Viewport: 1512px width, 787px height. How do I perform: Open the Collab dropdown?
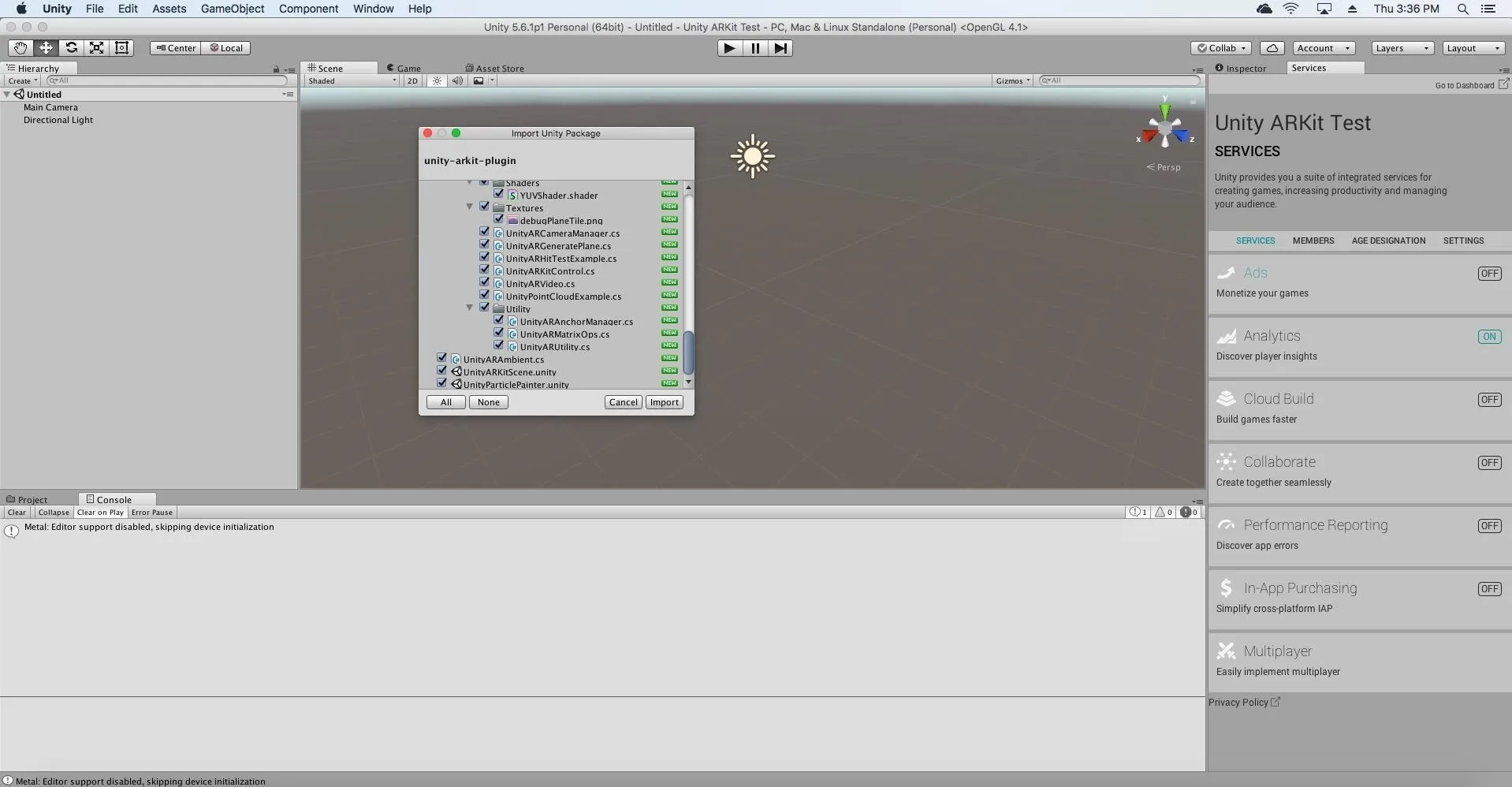(1221, 48)
